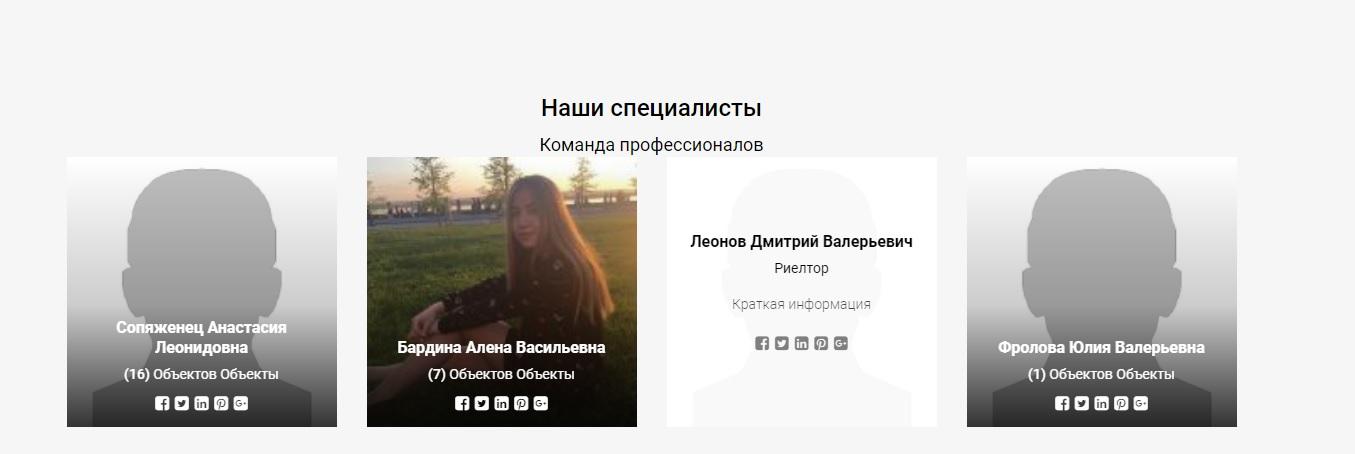Open Фролова Юлия Валерьевна name link
This screenshot has width=1355, height=454.
(1101, 348)
